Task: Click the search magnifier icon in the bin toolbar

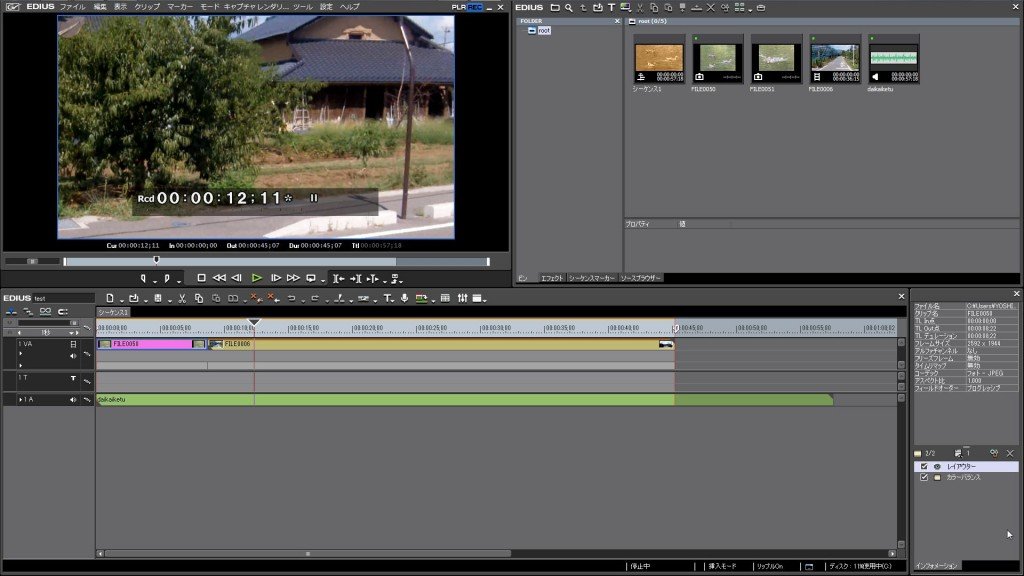Action: 569,8
